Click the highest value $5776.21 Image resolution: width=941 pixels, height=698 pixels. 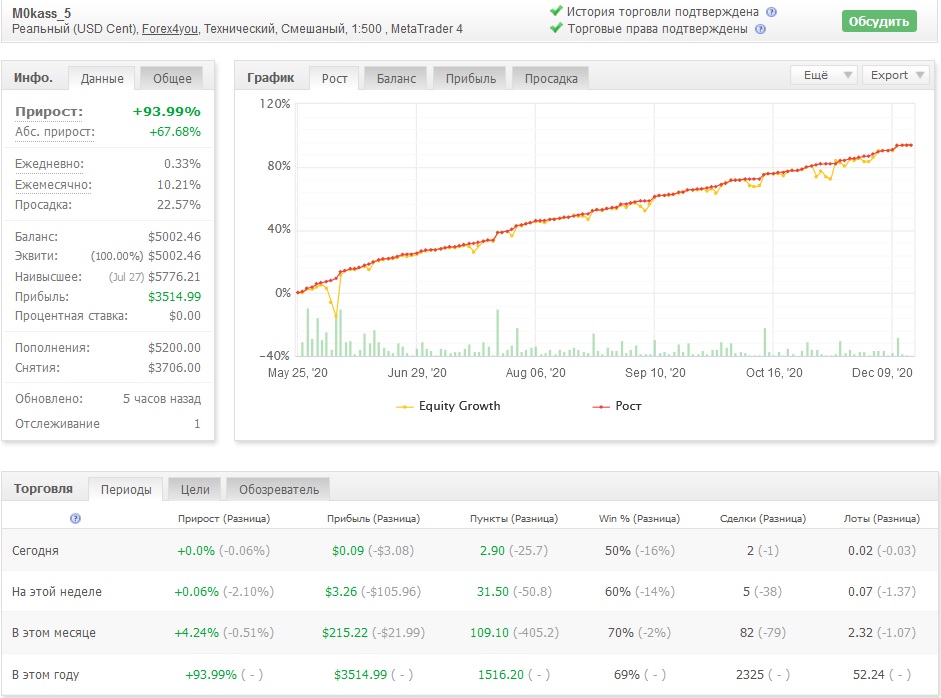pyautogui.click(x=174, y=277)
